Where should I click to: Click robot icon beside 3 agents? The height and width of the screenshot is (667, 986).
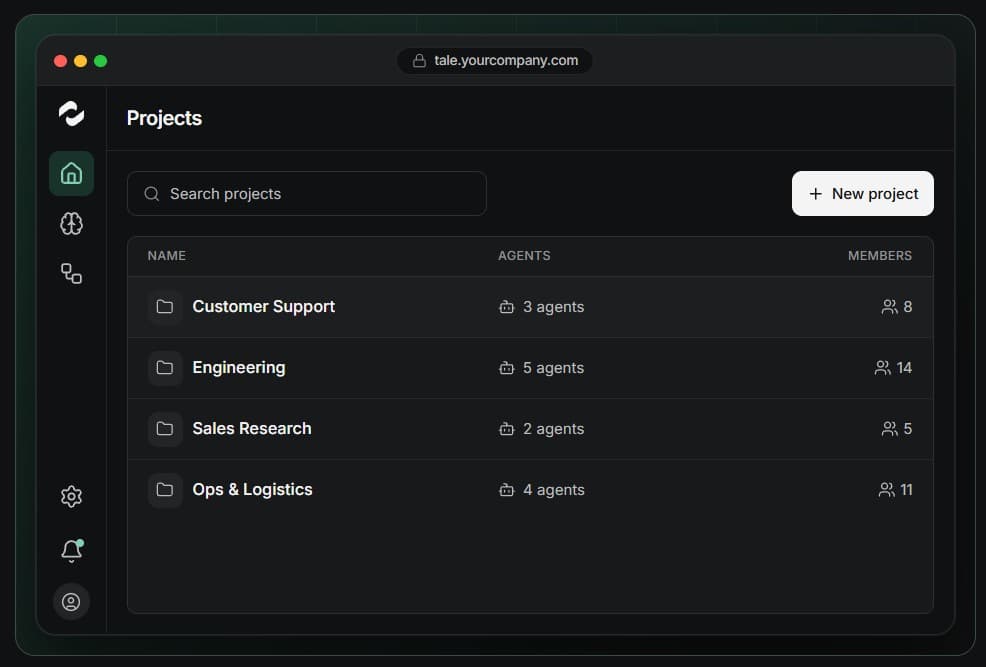(x=506, y=307)
